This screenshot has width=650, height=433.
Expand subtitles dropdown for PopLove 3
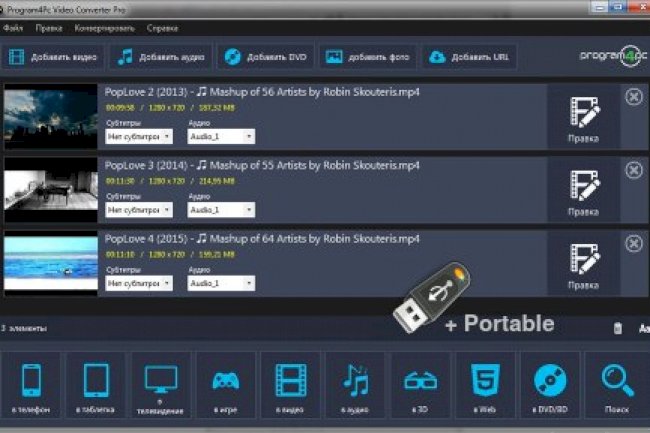[139, 210]
